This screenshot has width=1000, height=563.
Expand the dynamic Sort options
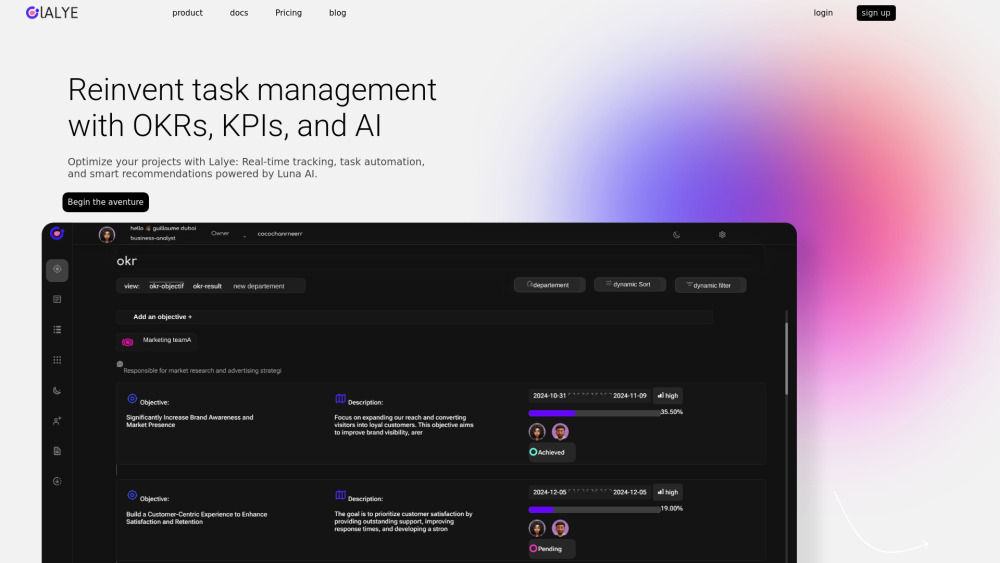click(x=629, y=285)
